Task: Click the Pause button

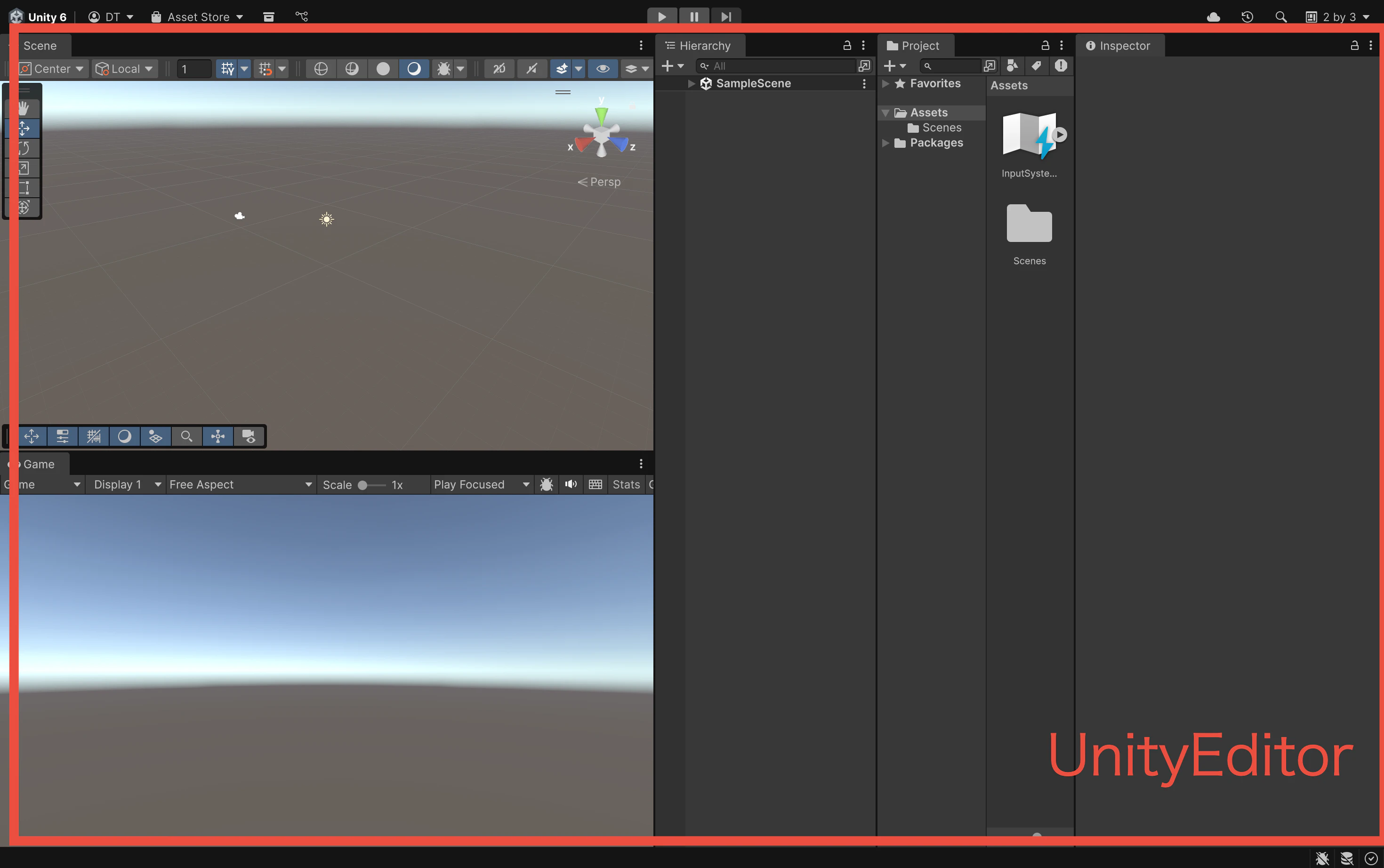Action: (x=694, y=16)
